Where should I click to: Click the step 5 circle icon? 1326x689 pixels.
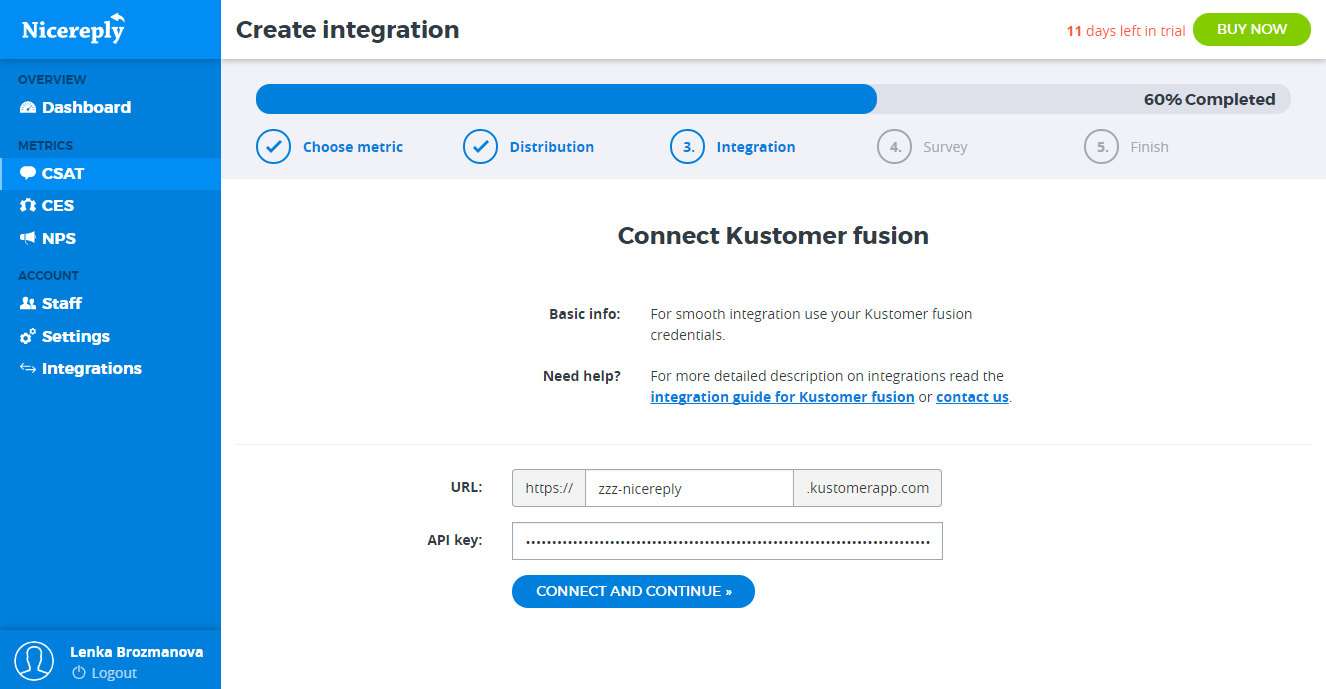pos(1101,146)
